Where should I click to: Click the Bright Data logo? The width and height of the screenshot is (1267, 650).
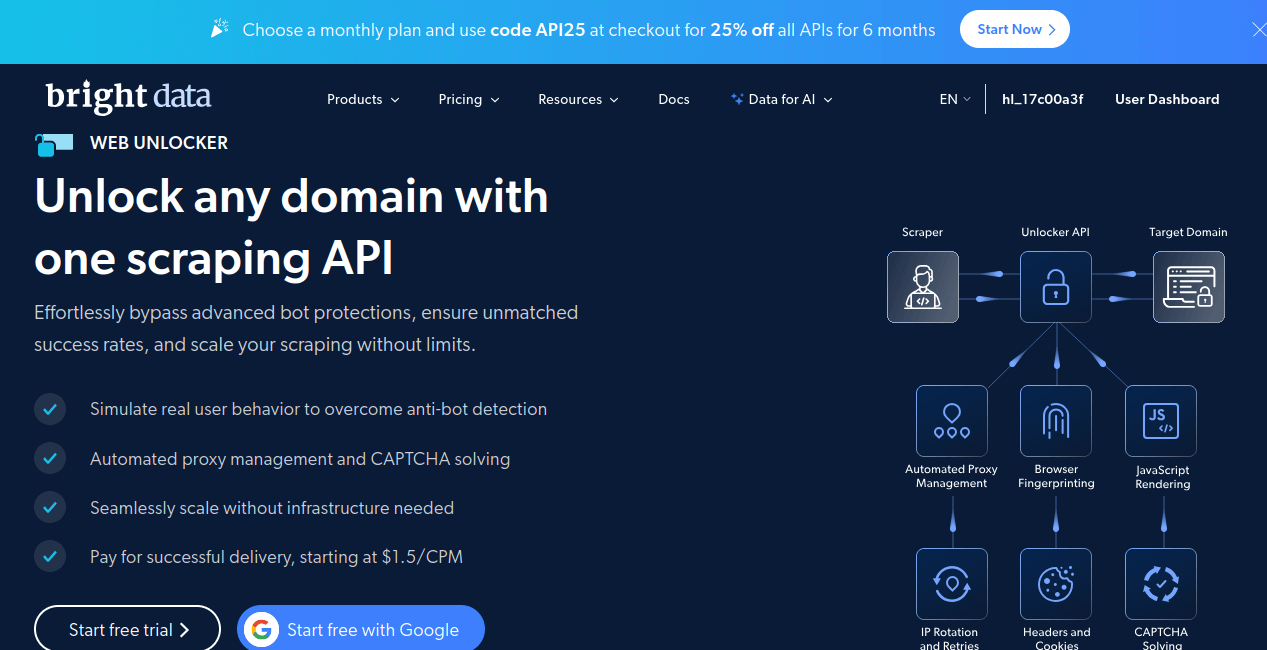coord(128,97)
